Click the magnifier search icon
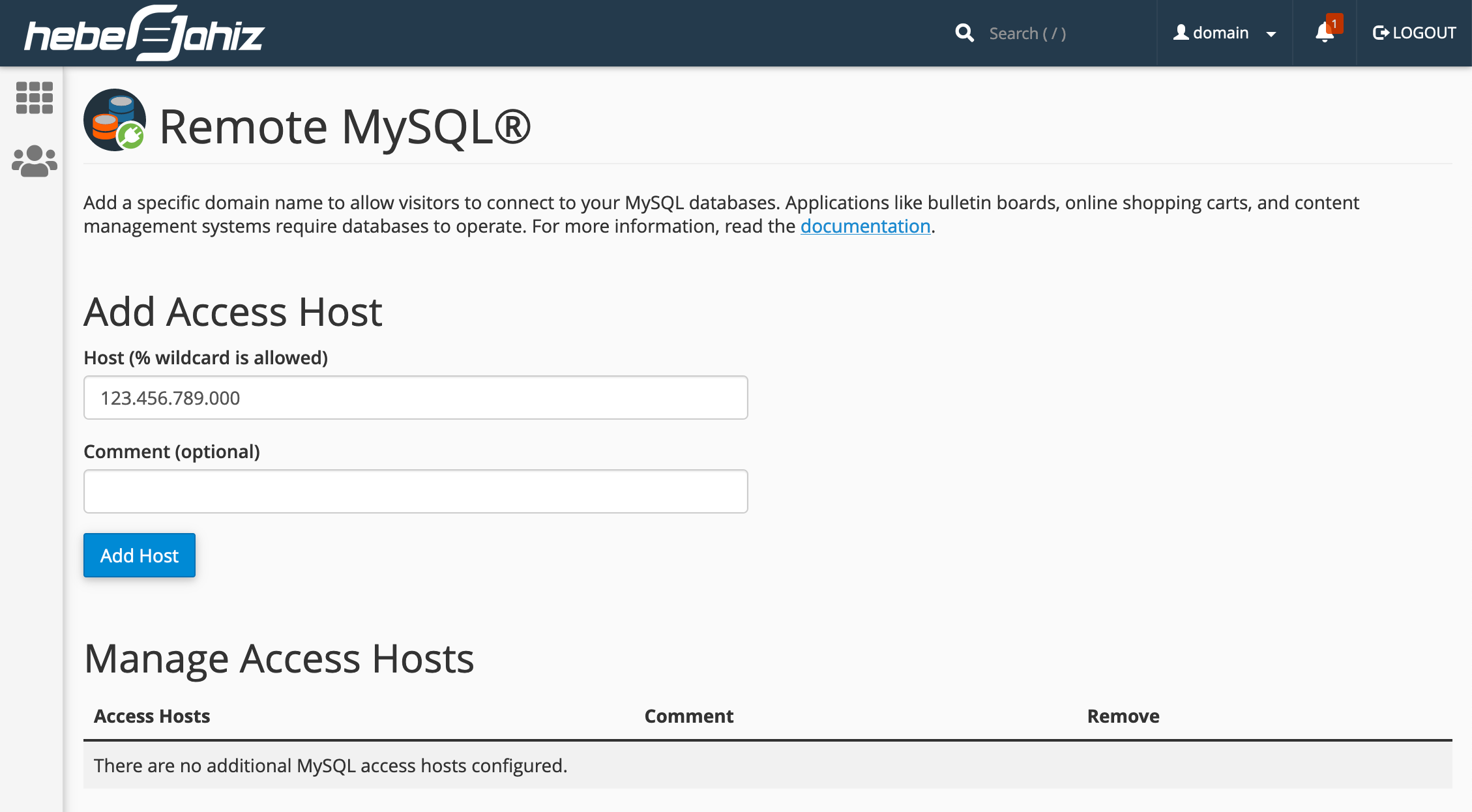Screen dimensions: 1472x812 964,33
